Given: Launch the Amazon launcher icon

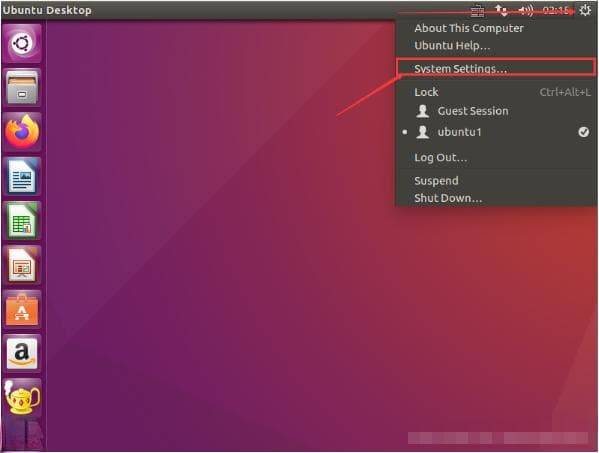Looking at the screenshot, I should (x=22, y=354).
